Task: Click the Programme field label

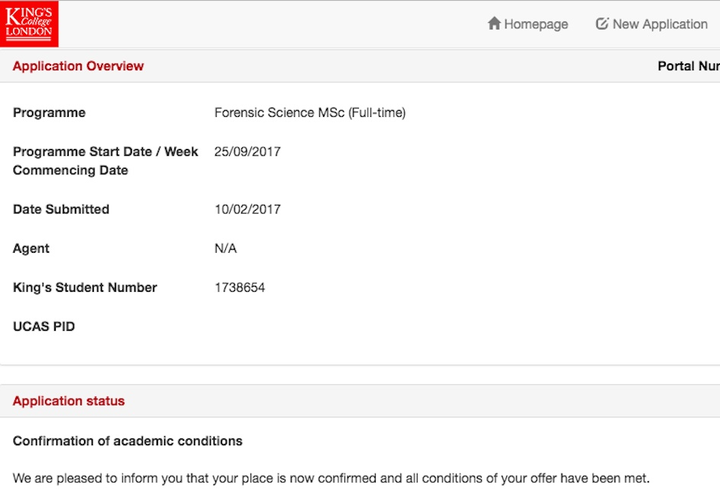Action: click(49, 113)
